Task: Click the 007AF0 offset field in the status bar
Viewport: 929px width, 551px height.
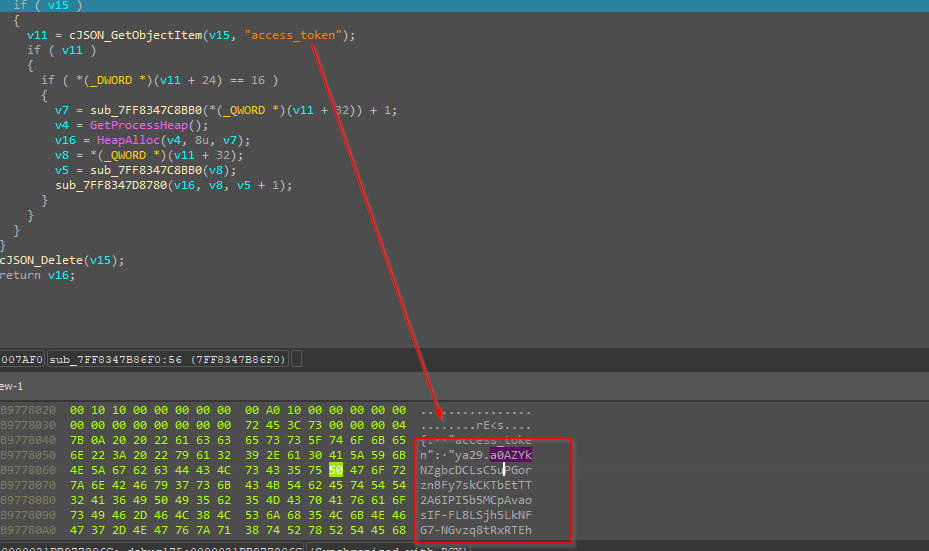Action: 20,359
